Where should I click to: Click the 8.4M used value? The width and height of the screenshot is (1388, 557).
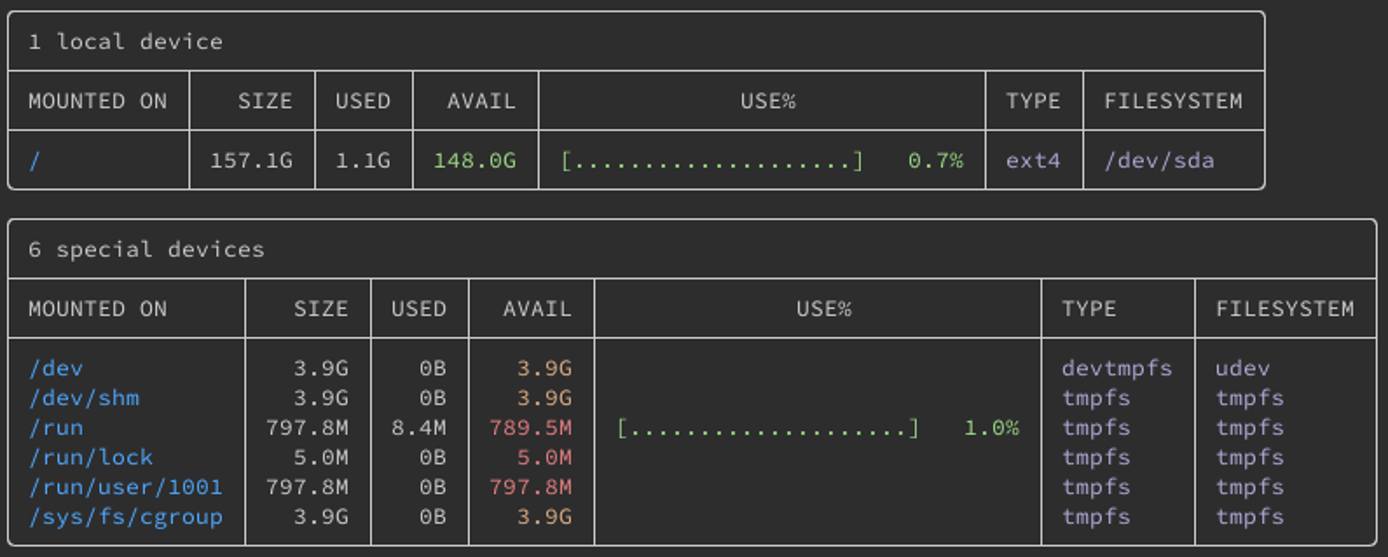click(x=418, y=428)
